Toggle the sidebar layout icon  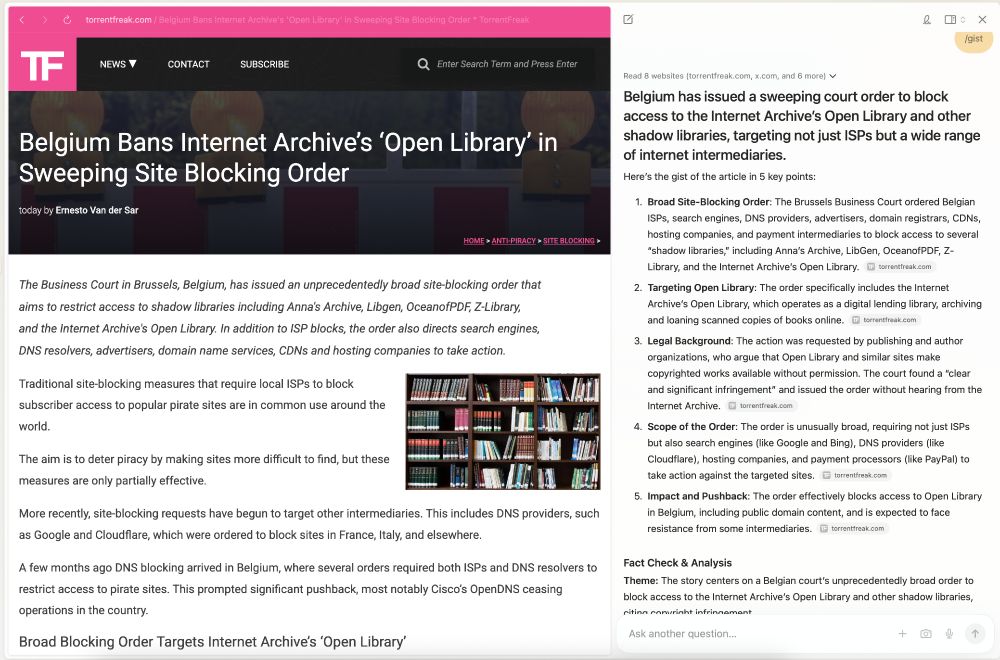click(x=950, y=20)
